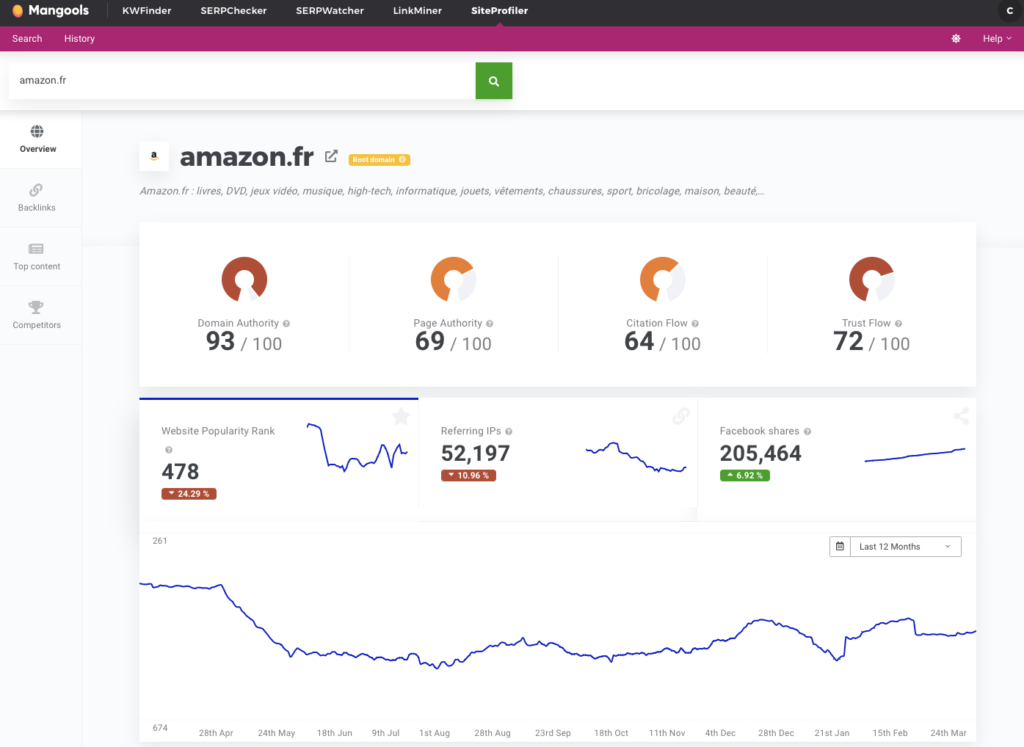Viewport: 1024px width, 747px height.
Task: Open amazon.fr via the external link icon
Action: 331,157
